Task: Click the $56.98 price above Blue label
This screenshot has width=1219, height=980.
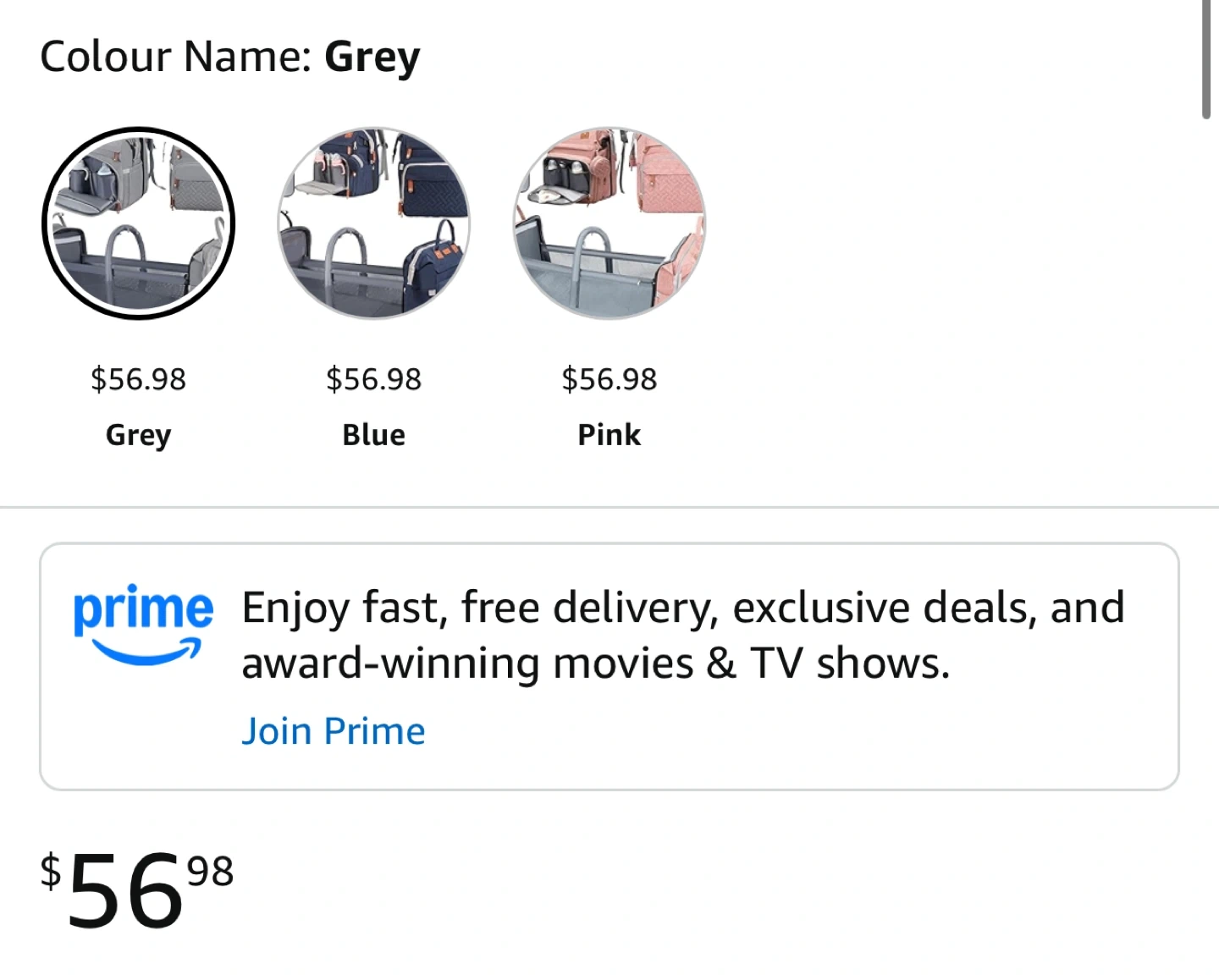Action: pyautogui.click(x=373, y=379)
